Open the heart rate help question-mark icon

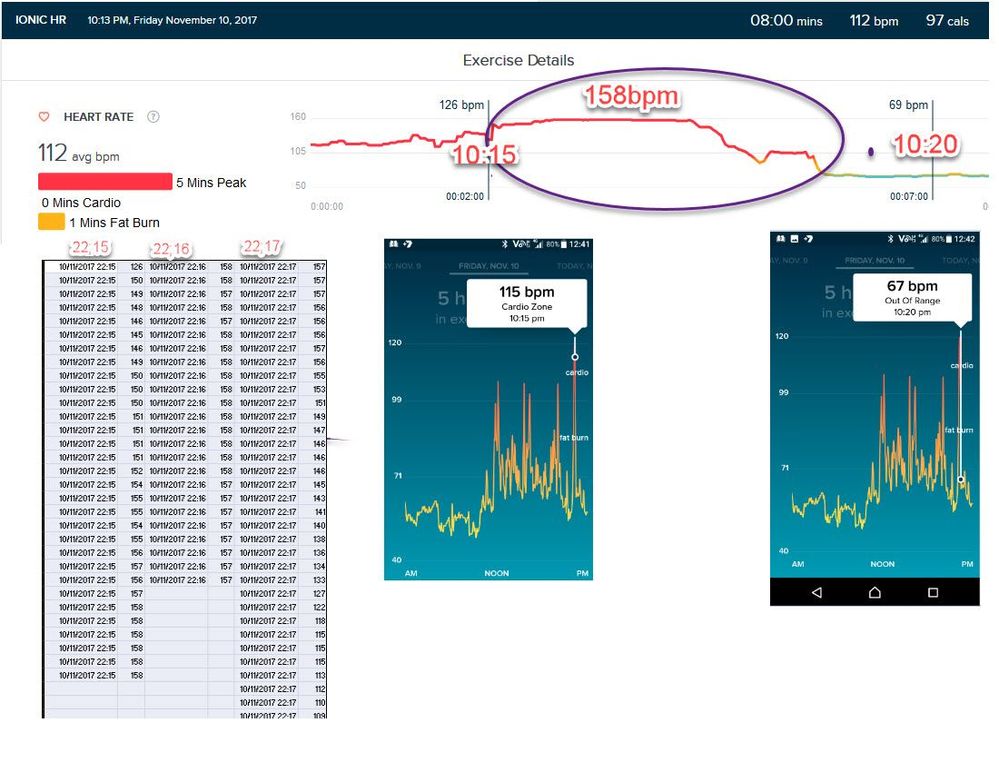tap(153, 117)
